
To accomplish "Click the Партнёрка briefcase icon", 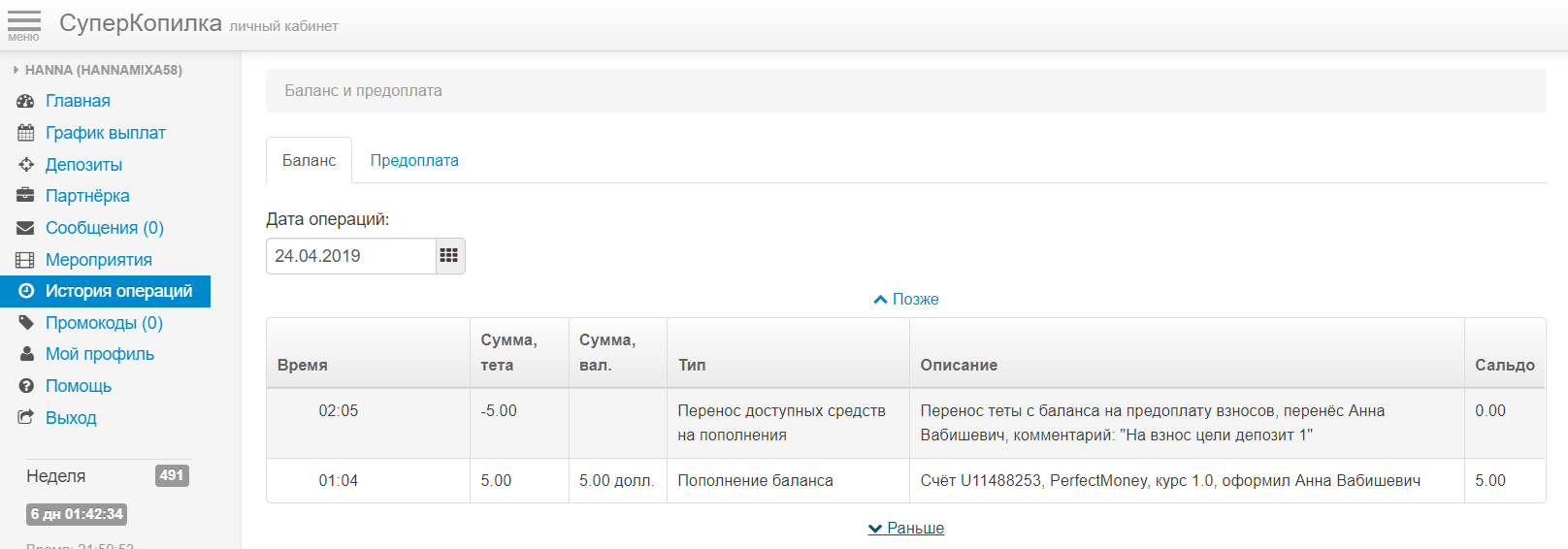I will click(25, 196).
